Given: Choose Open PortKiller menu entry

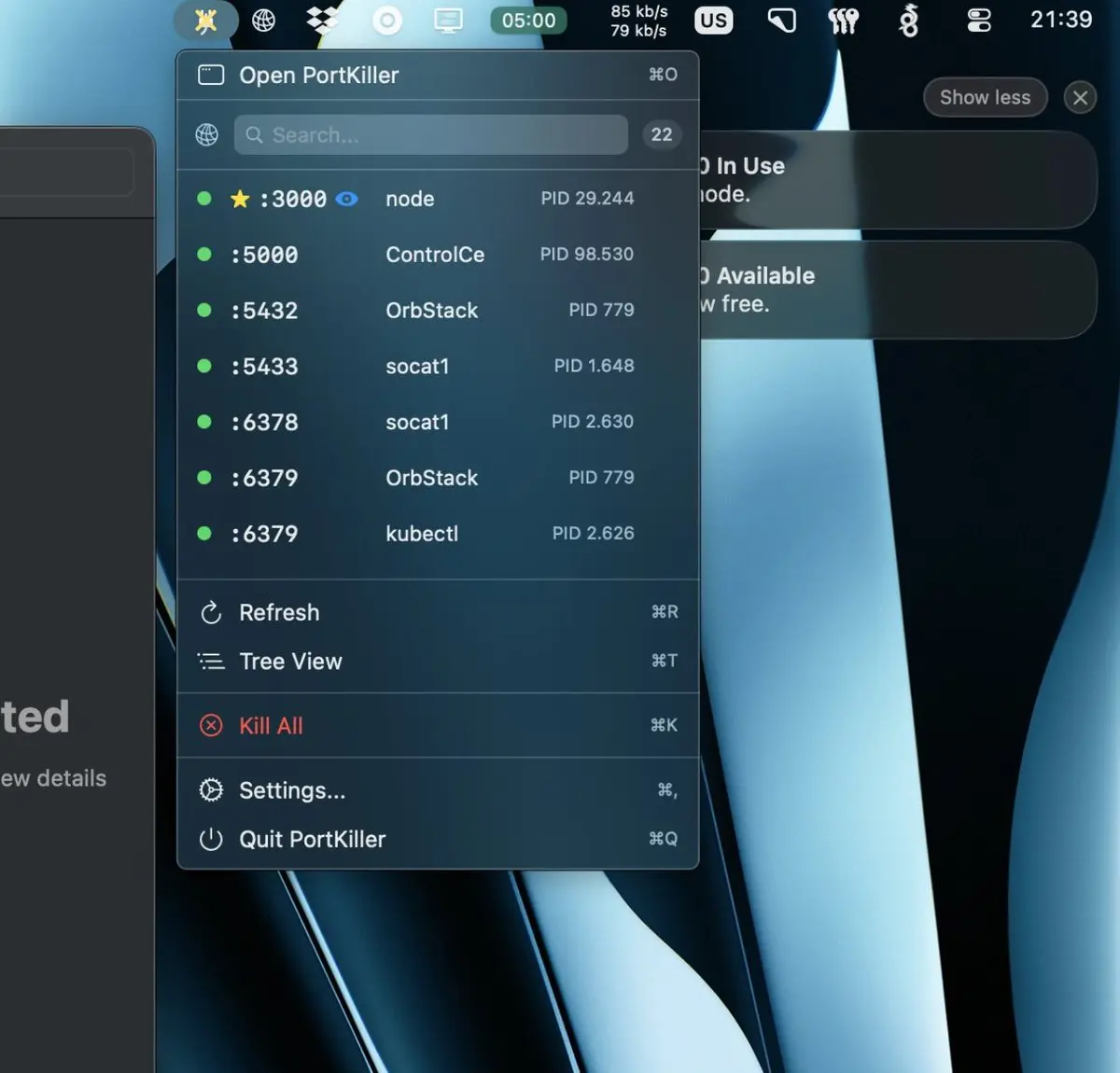Looking at the screenshot, I should [318, 76].
